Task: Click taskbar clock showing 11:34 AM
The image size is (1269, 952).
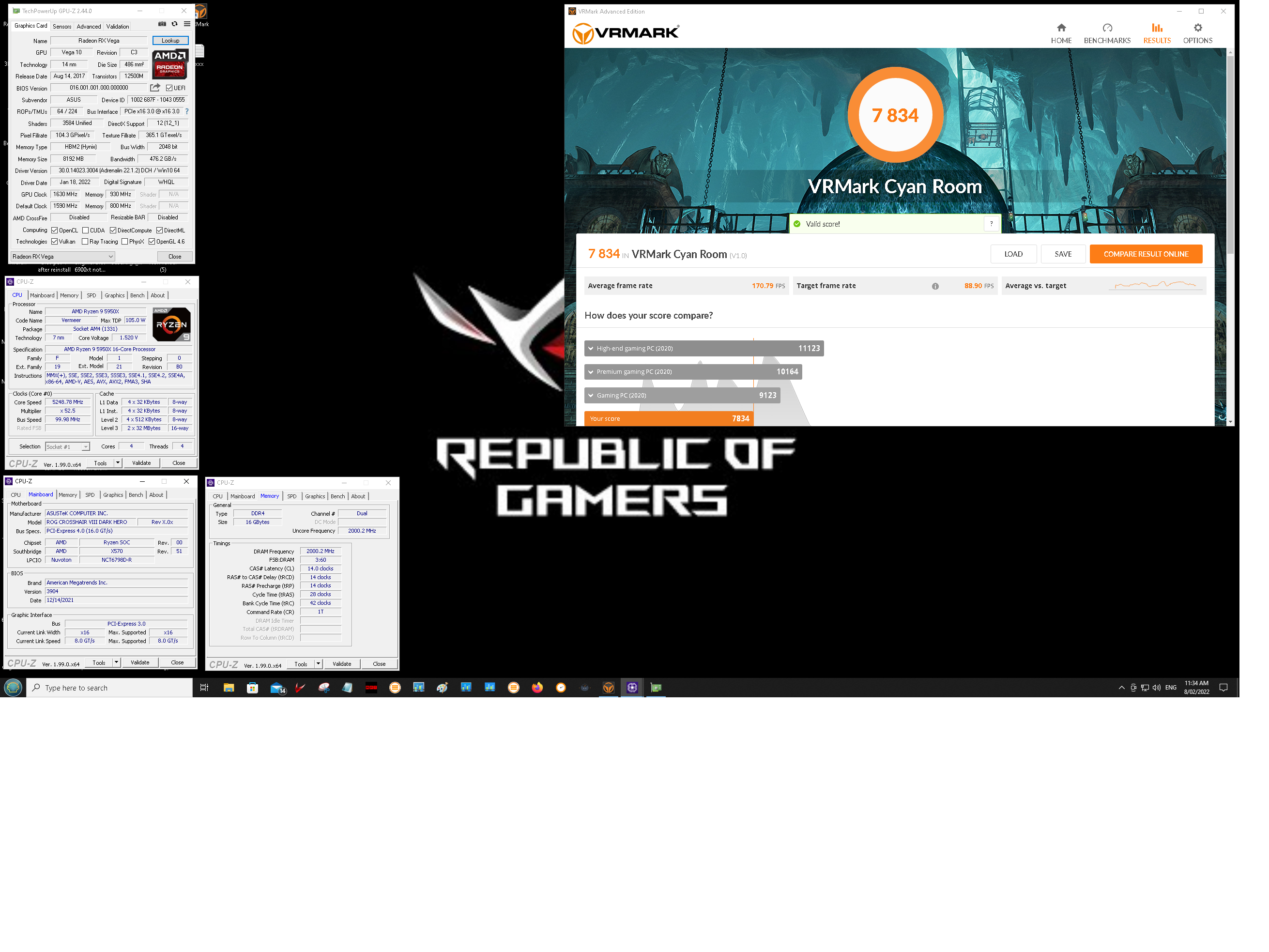Action: (x=1196, y=688)
